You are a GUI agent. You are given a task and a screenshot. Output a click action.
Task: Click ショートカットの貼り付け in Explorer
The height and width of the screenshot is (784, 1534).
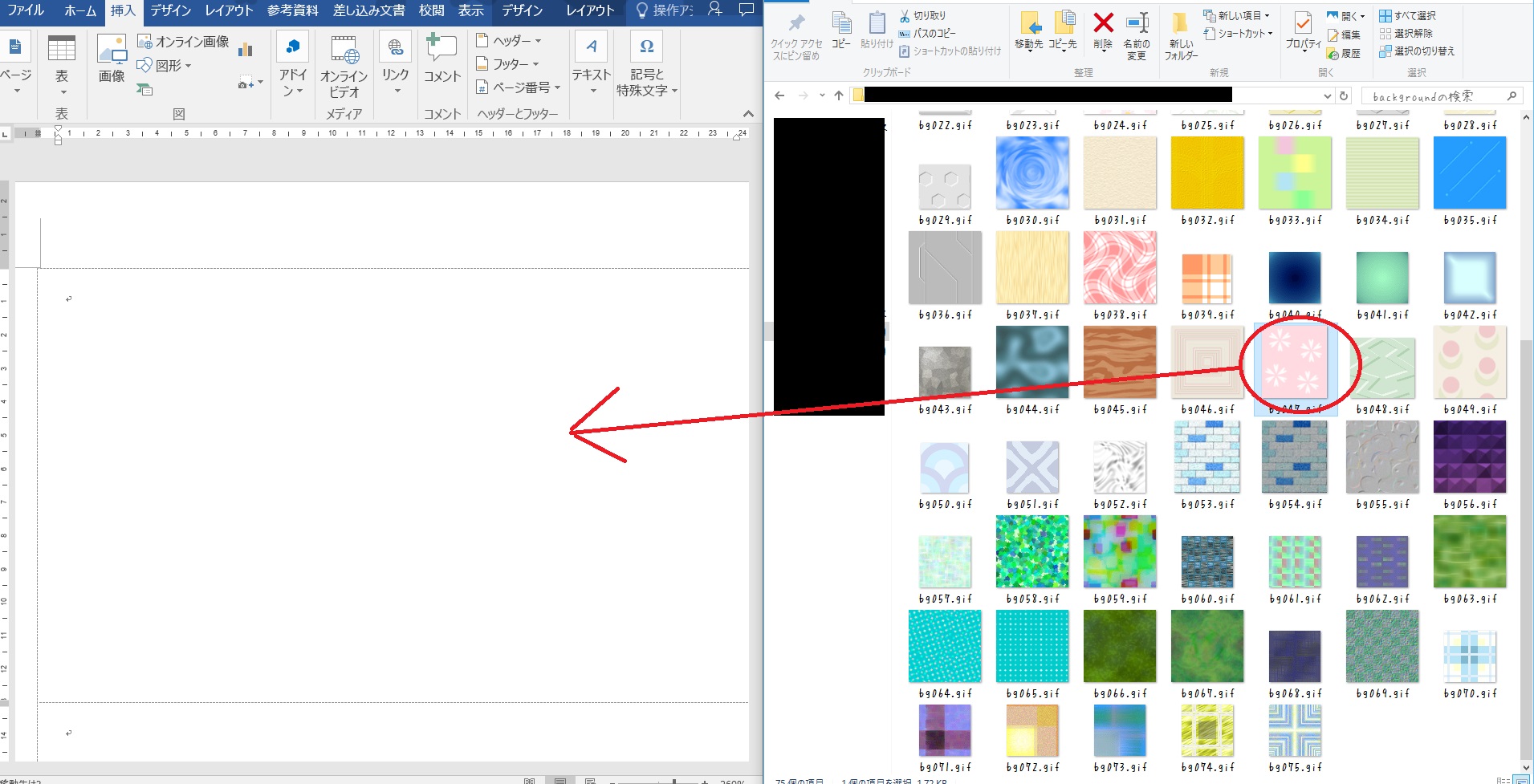pos(950,51)
